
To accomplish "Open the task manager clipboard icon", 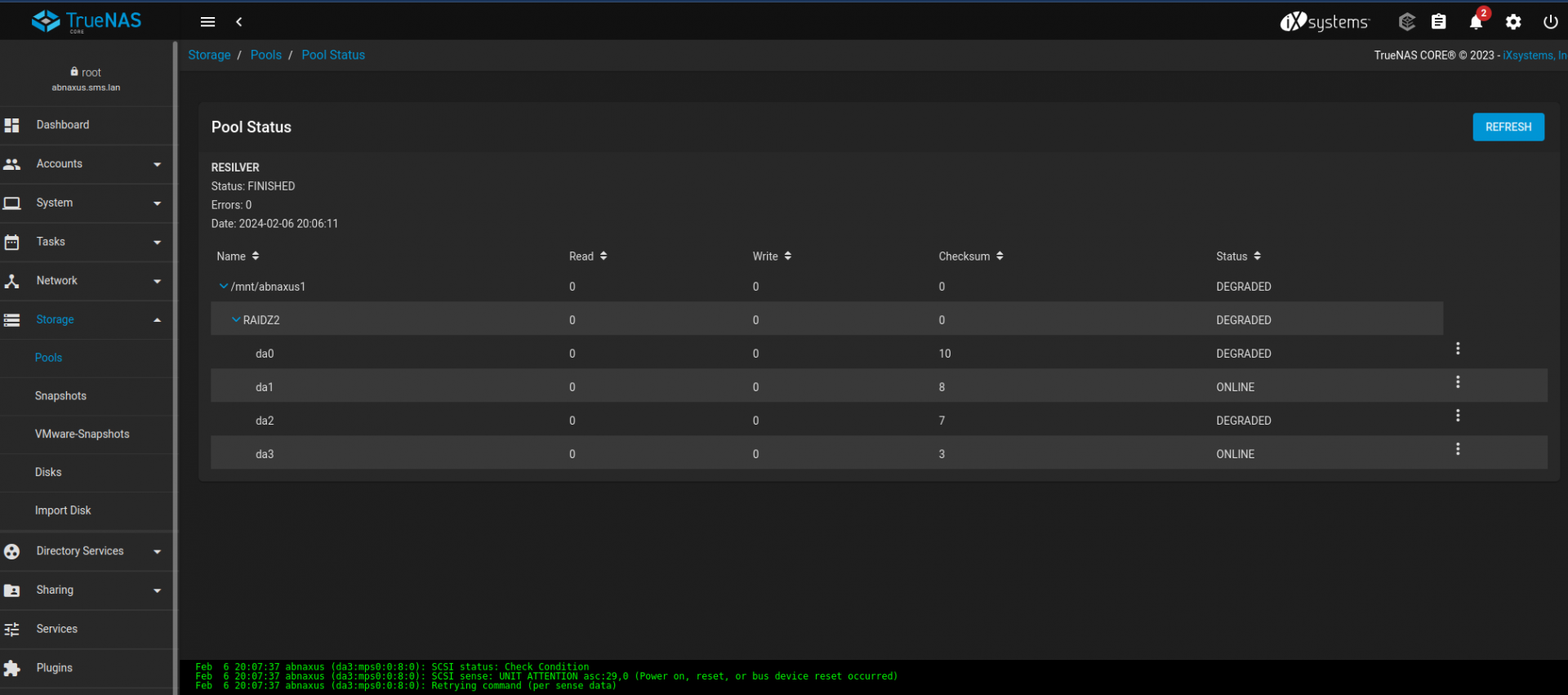I will 1439,22.
